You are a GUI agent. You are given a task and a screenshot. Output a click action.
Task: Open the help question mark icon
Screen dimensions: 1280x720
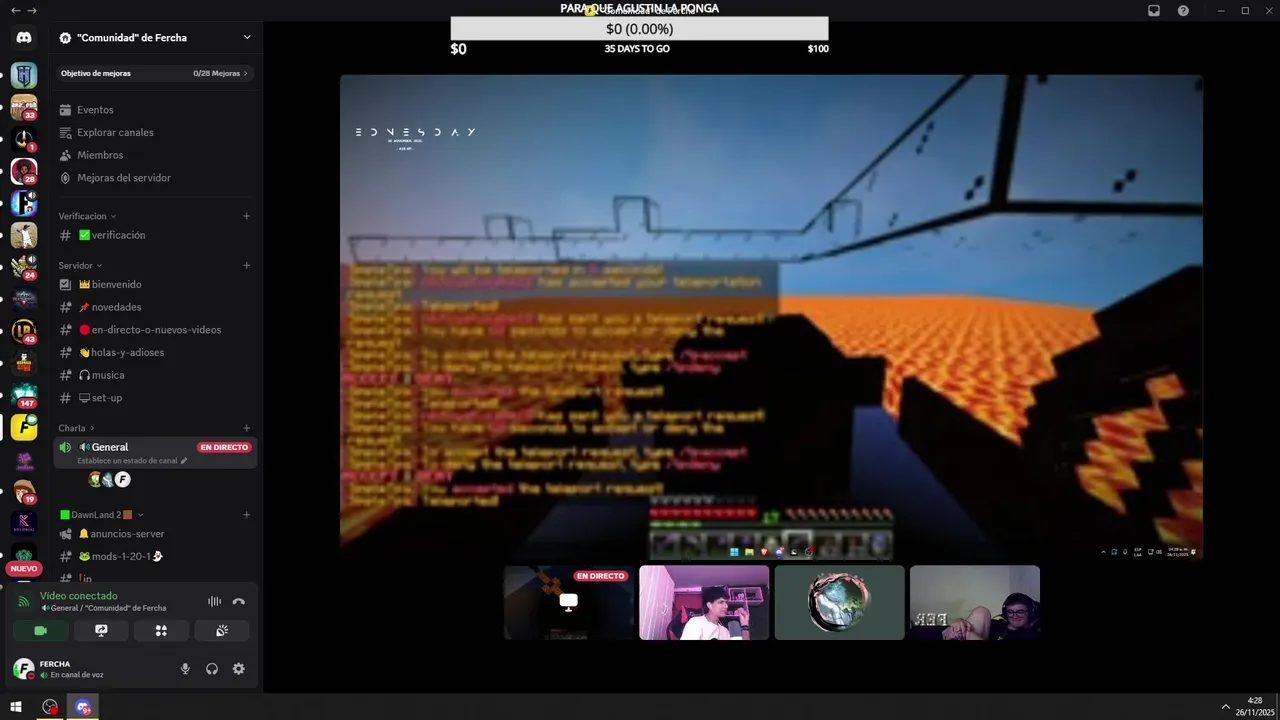pos(1184,10)
